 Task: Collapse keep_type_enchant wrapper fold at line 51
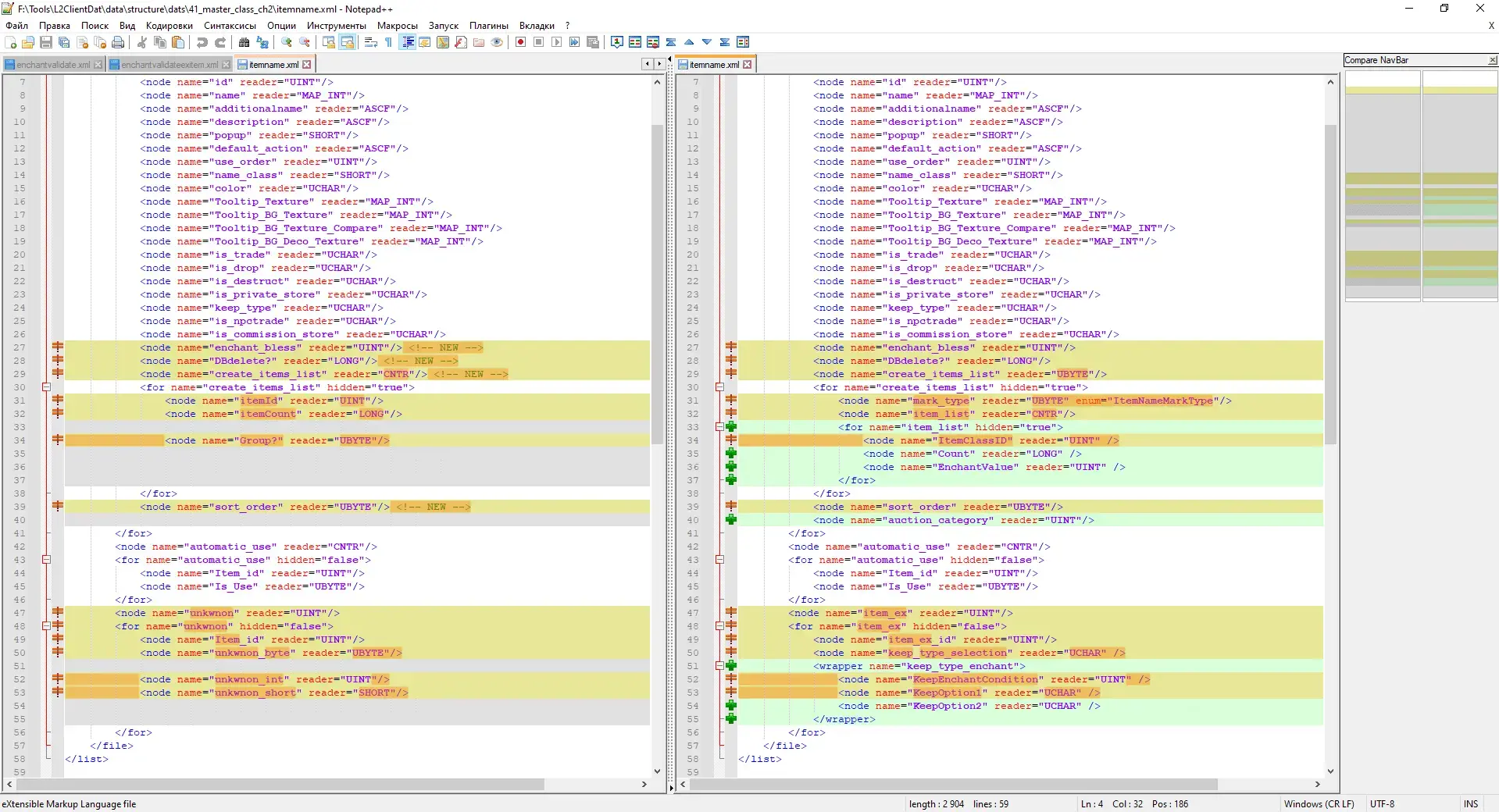tap(719, 666)
